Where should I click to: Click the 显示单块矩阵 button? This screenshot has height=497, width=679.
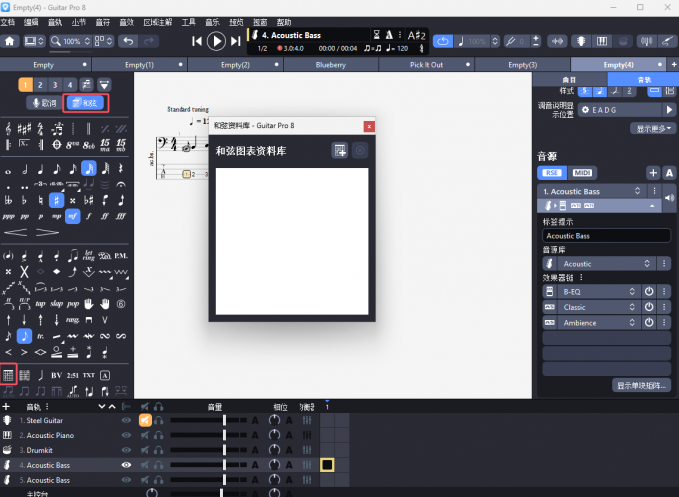[x=641, y=384]
